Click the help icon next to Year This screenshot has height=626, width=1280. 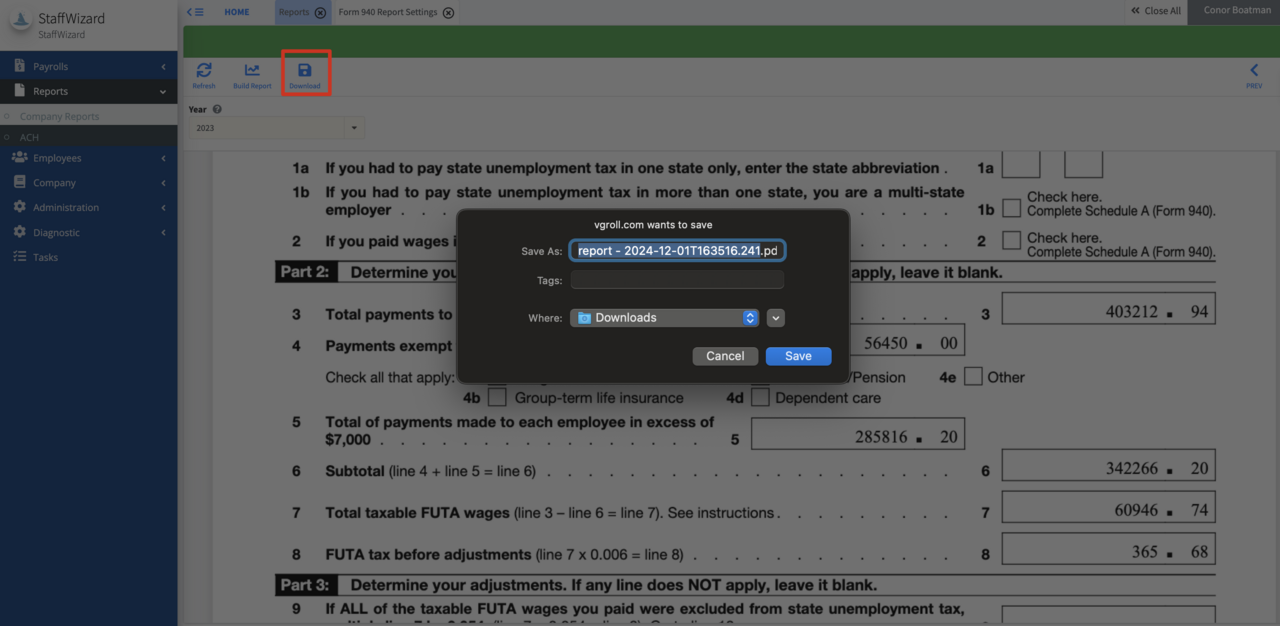pos(217,109)
